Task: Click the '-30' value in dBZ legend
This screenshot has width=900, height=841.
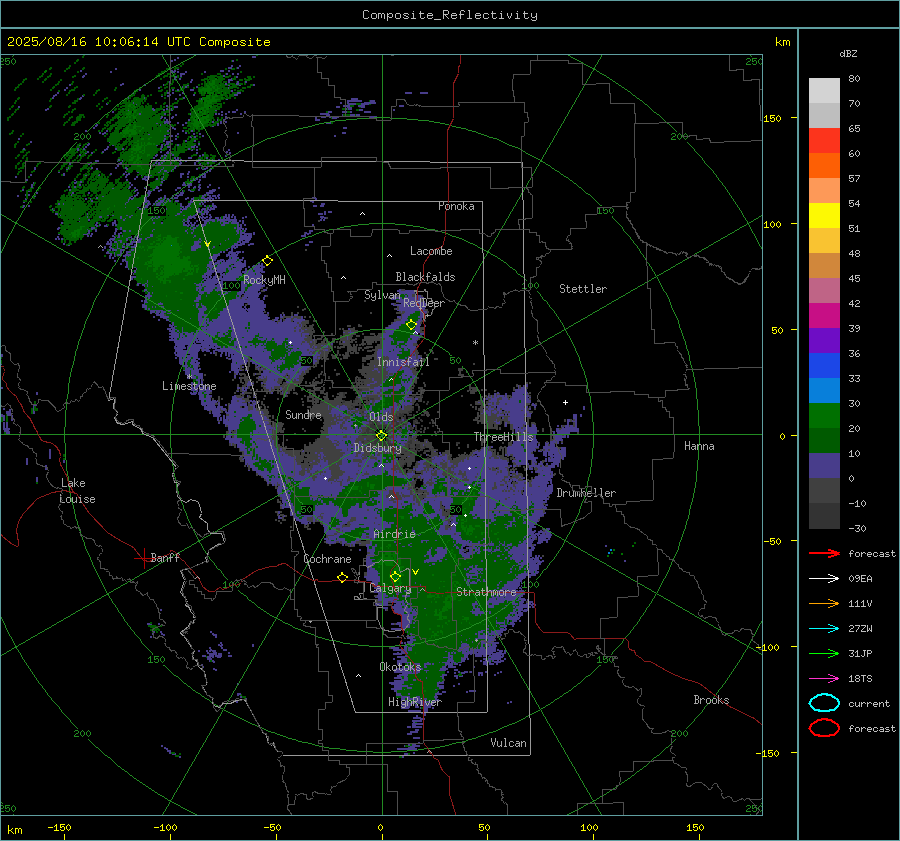Action: [857, 528]
